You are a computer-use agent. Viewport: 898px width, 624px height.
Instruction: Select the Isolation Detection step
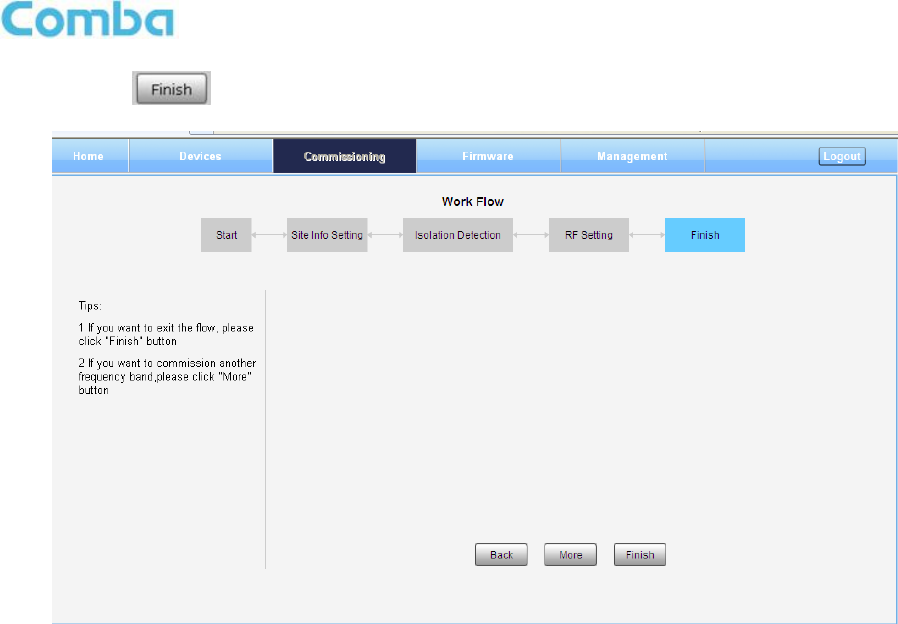point(458,235)
